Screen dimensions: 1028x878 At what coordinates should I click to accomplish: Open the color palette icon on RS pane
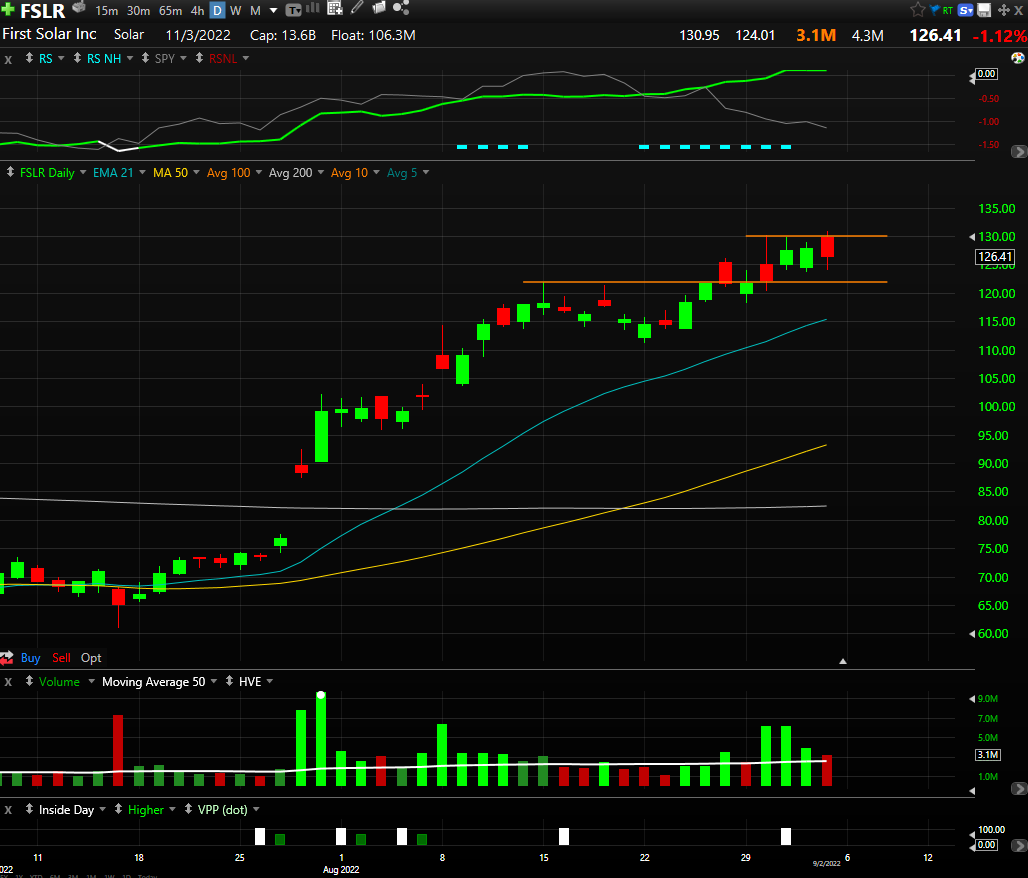pos(1018,58)
